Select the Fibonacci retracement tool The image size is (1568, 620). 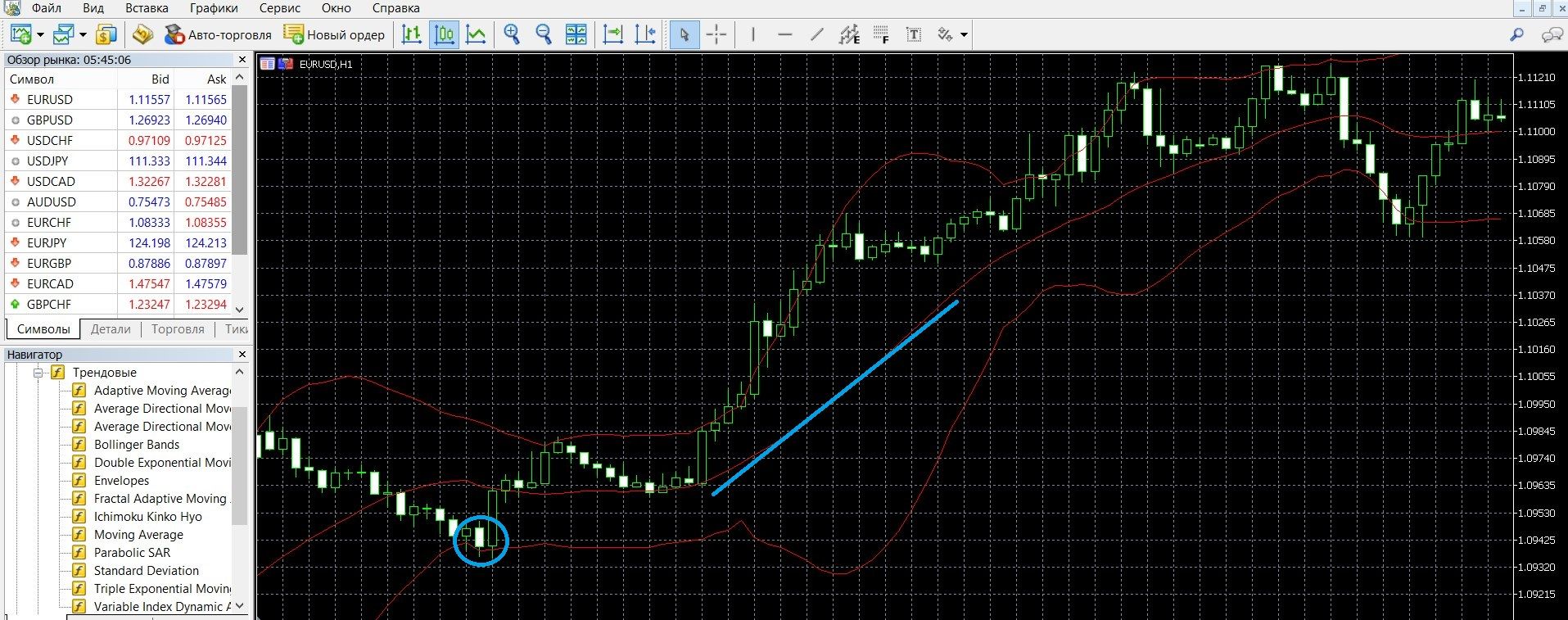881,34
